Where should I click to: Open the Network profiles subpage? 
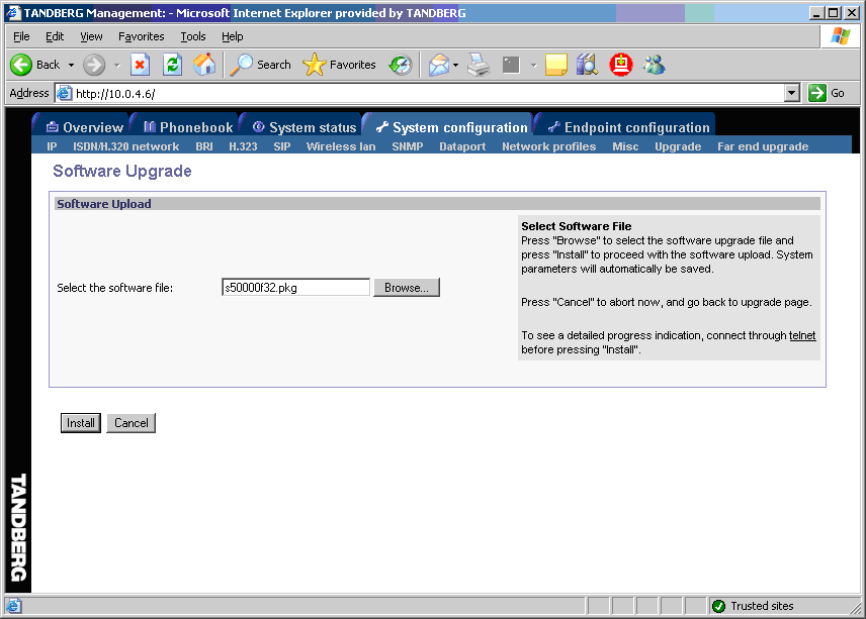pos(549,146)
